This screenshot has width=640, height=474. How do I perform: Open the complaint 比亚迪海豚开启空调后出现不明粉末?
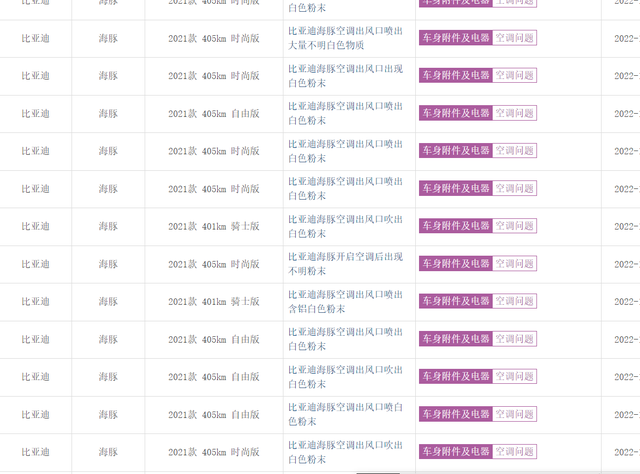346,264
